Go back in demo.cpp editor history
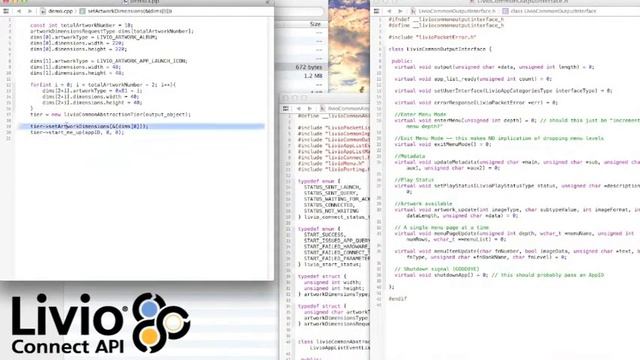The height and width of the screenshot is (360, 640). [19, 11]
